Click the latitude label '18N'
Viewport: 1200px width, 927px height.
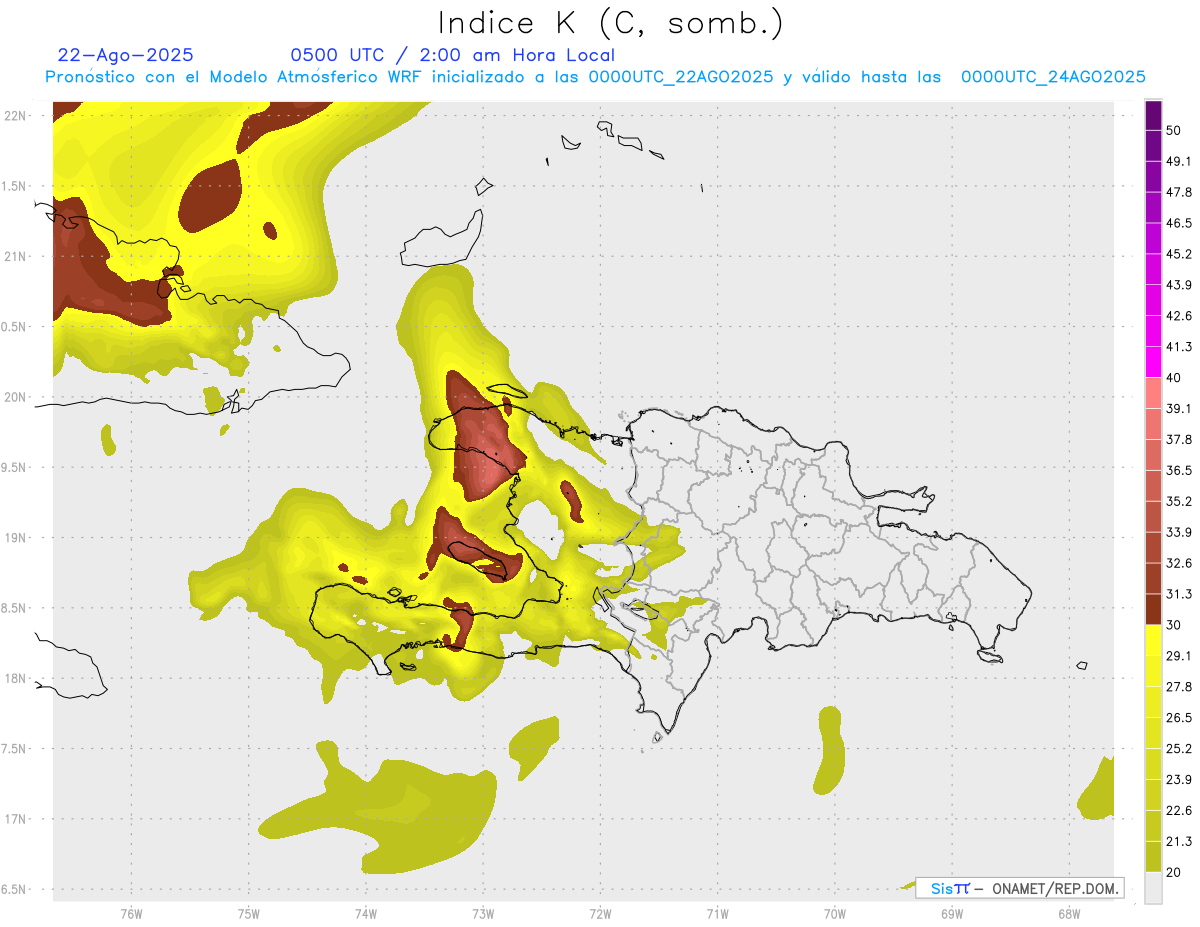coord(15,678)
